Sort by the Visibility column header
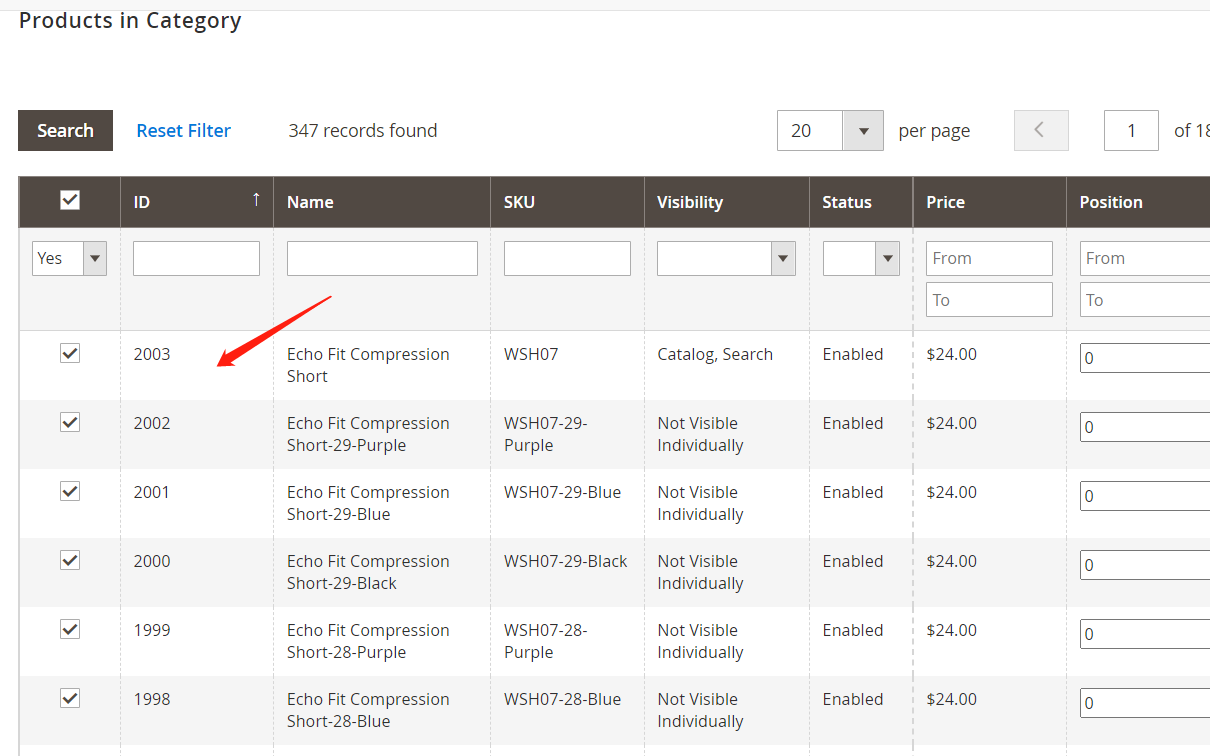Image resolution: width=1210 pixels, height=756 pixels. (x=727, y=202)
